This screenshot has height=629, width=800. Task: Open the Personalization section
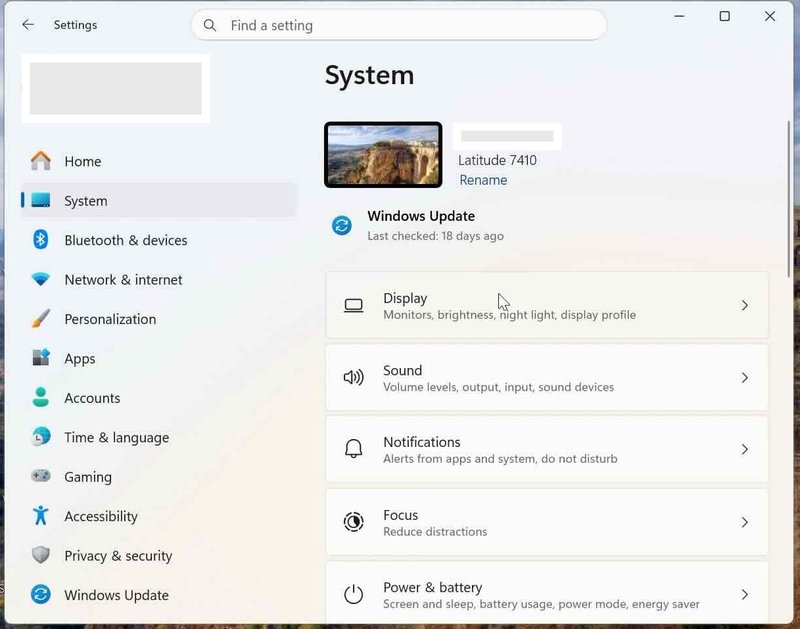point(110,319)
